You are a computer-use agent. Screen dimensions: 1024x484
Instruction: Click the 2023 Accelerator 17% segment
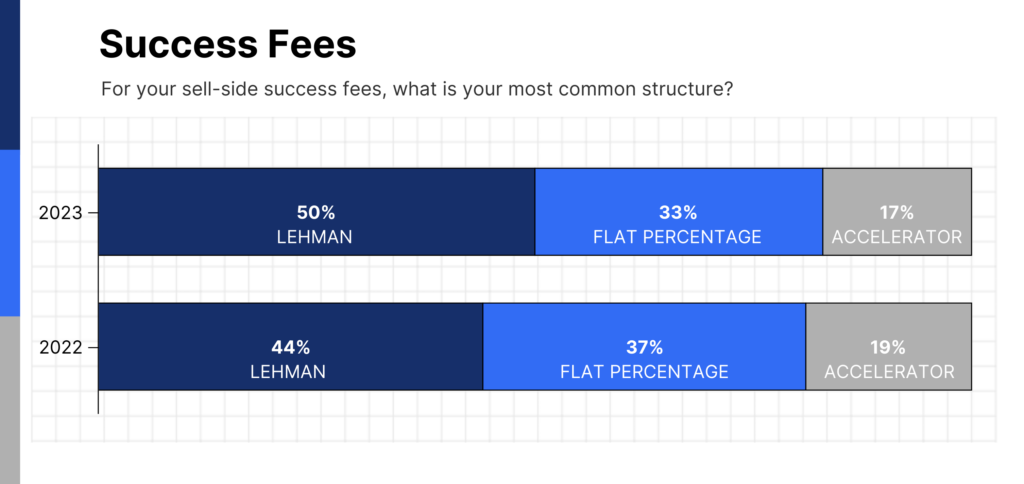pos(897,212)
